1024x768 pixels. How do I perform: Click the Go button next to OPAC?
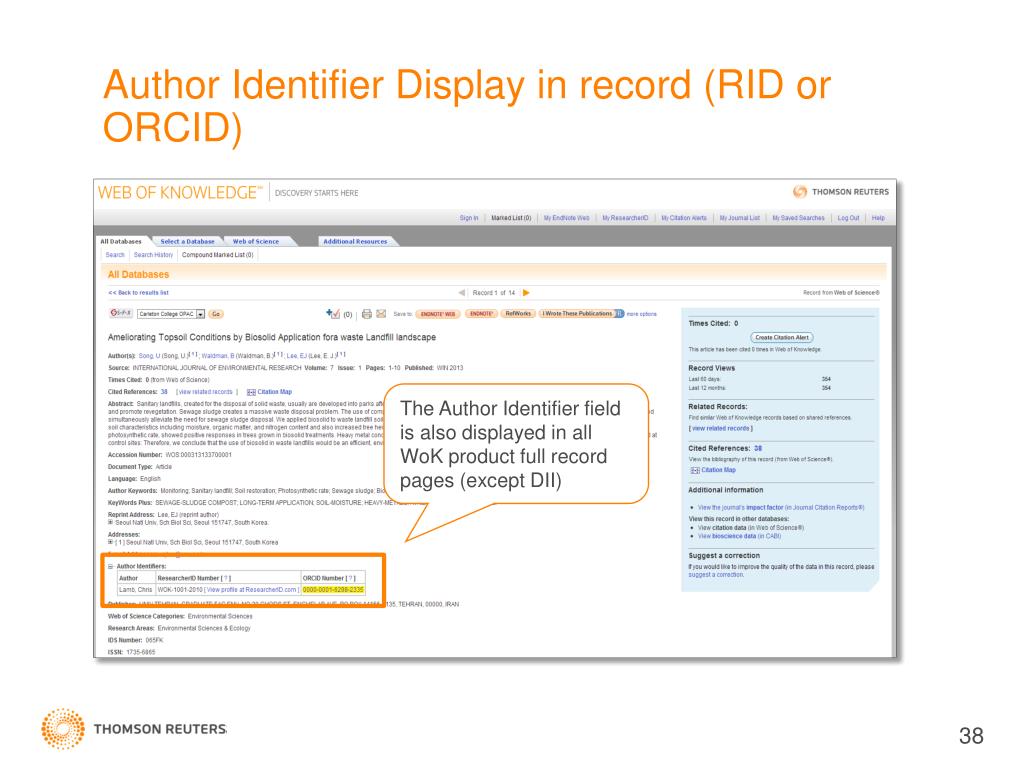tap(216, 314)
